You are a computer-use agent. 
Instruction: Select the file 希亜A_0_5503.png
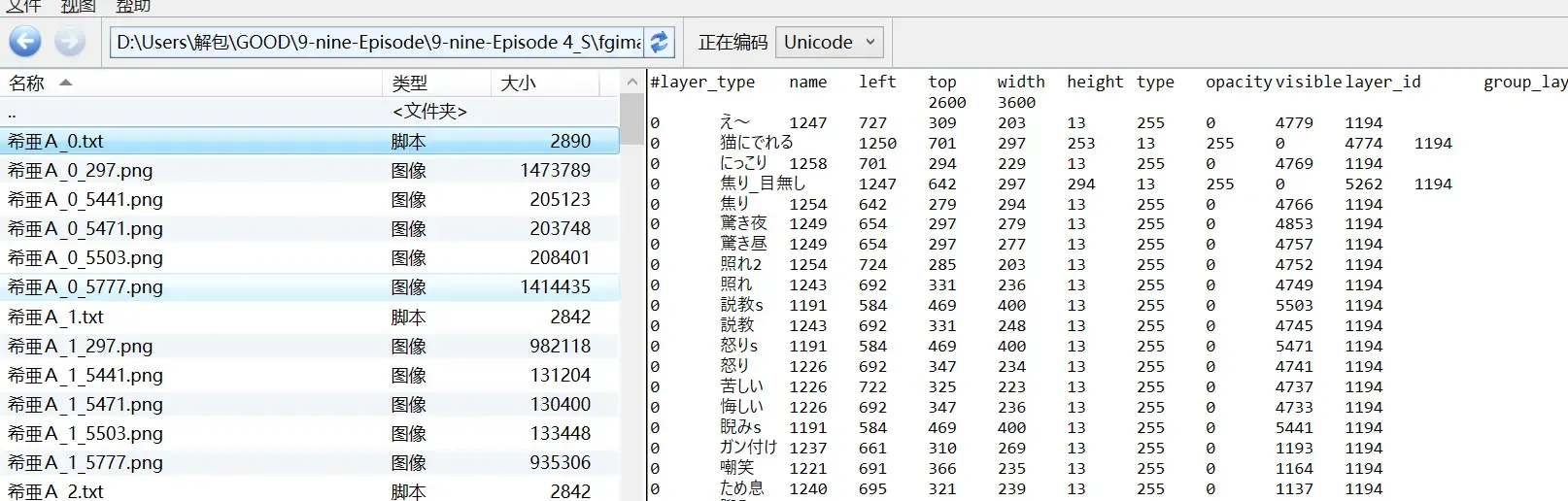point(310,257)
